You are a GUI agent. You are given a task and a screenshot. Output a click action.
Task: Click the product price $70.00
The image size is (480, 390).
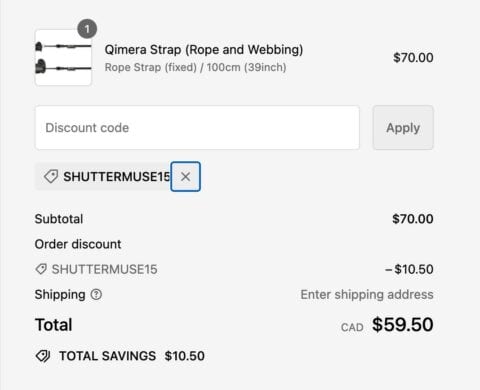(x=413, y=58)
